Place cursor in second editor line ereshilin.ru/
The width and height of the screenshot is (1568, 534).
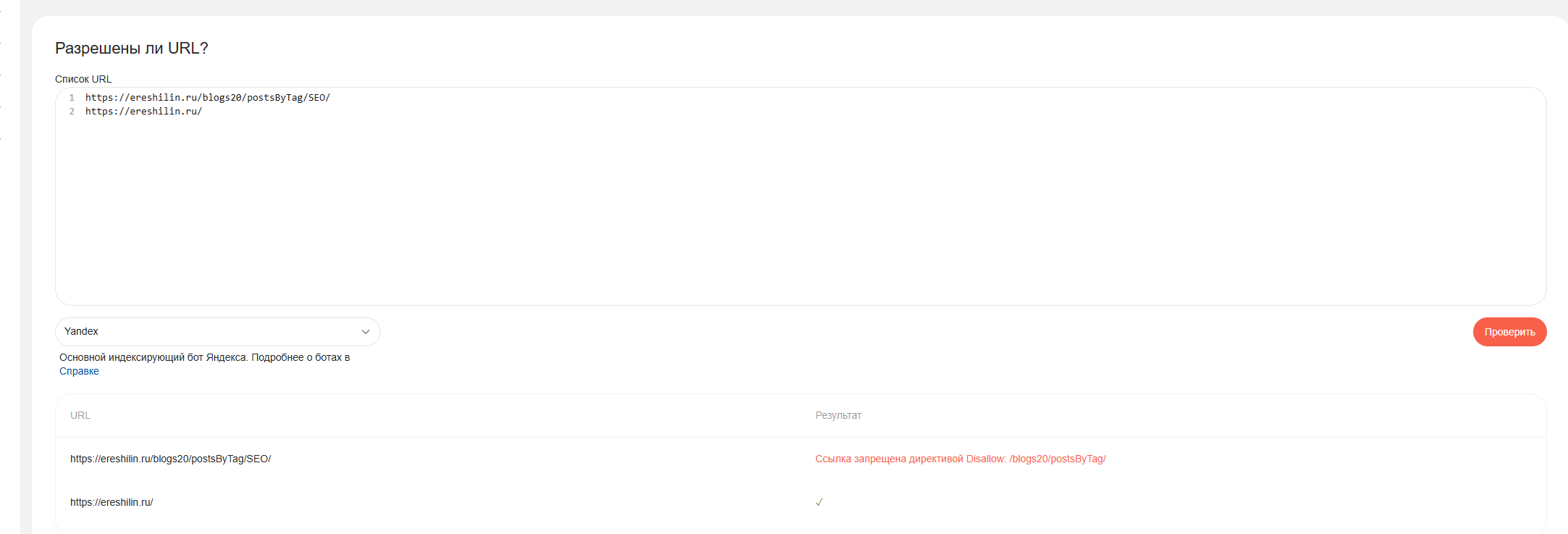[143, 112]
